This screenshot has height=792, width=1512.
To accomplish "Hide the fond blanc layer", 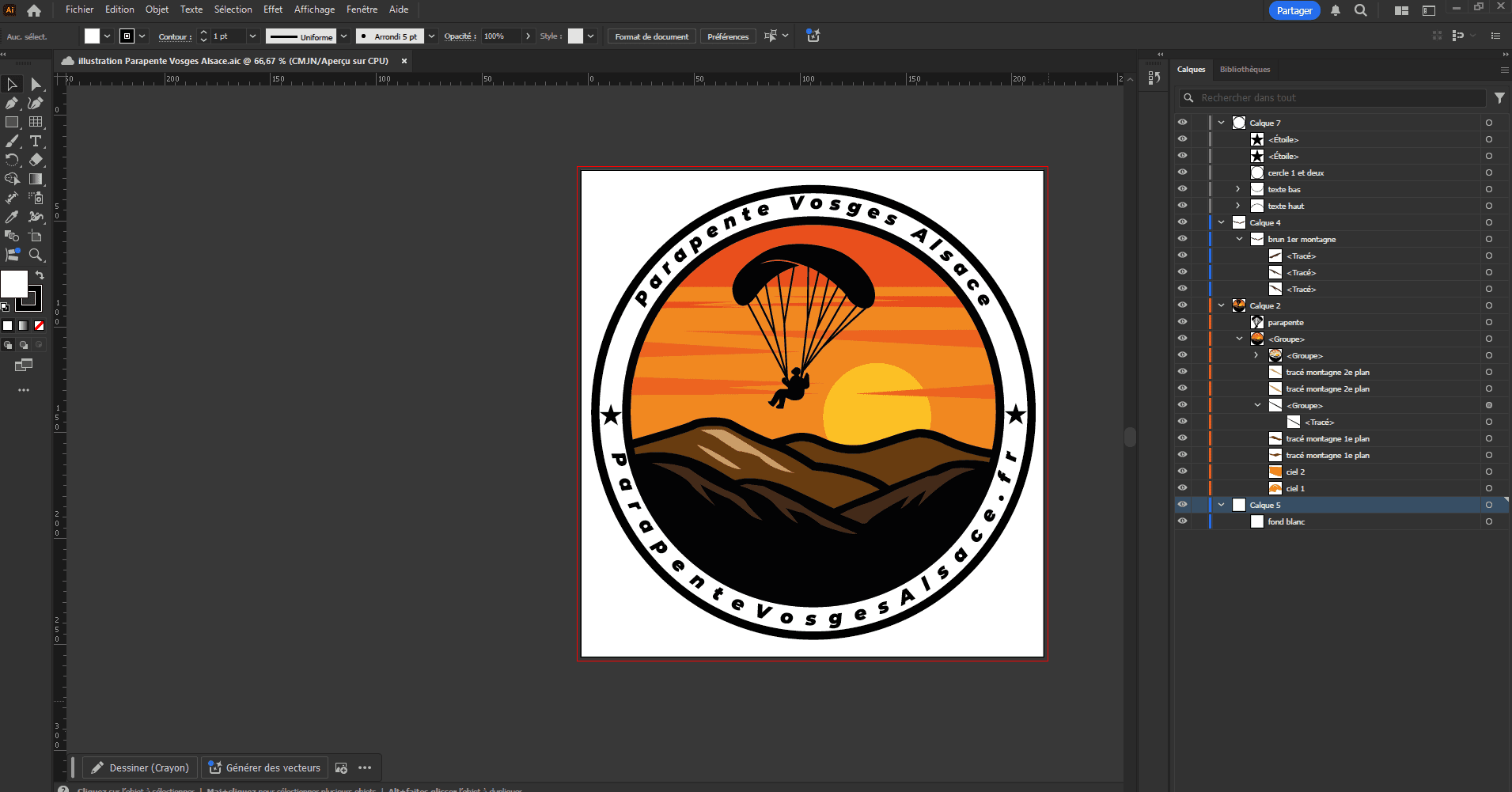I will click(1182, 521).
